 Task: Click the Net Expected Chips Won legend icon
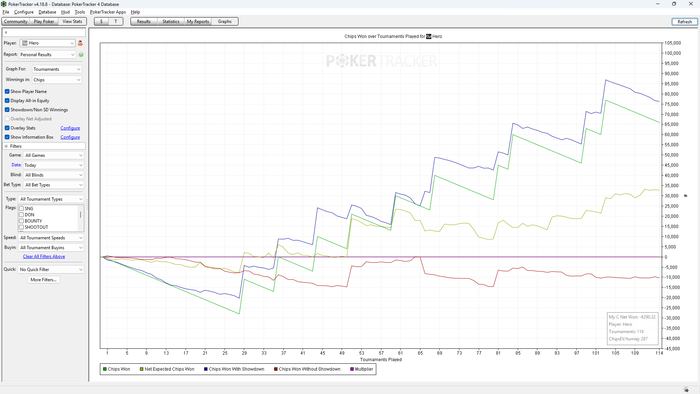142,369
